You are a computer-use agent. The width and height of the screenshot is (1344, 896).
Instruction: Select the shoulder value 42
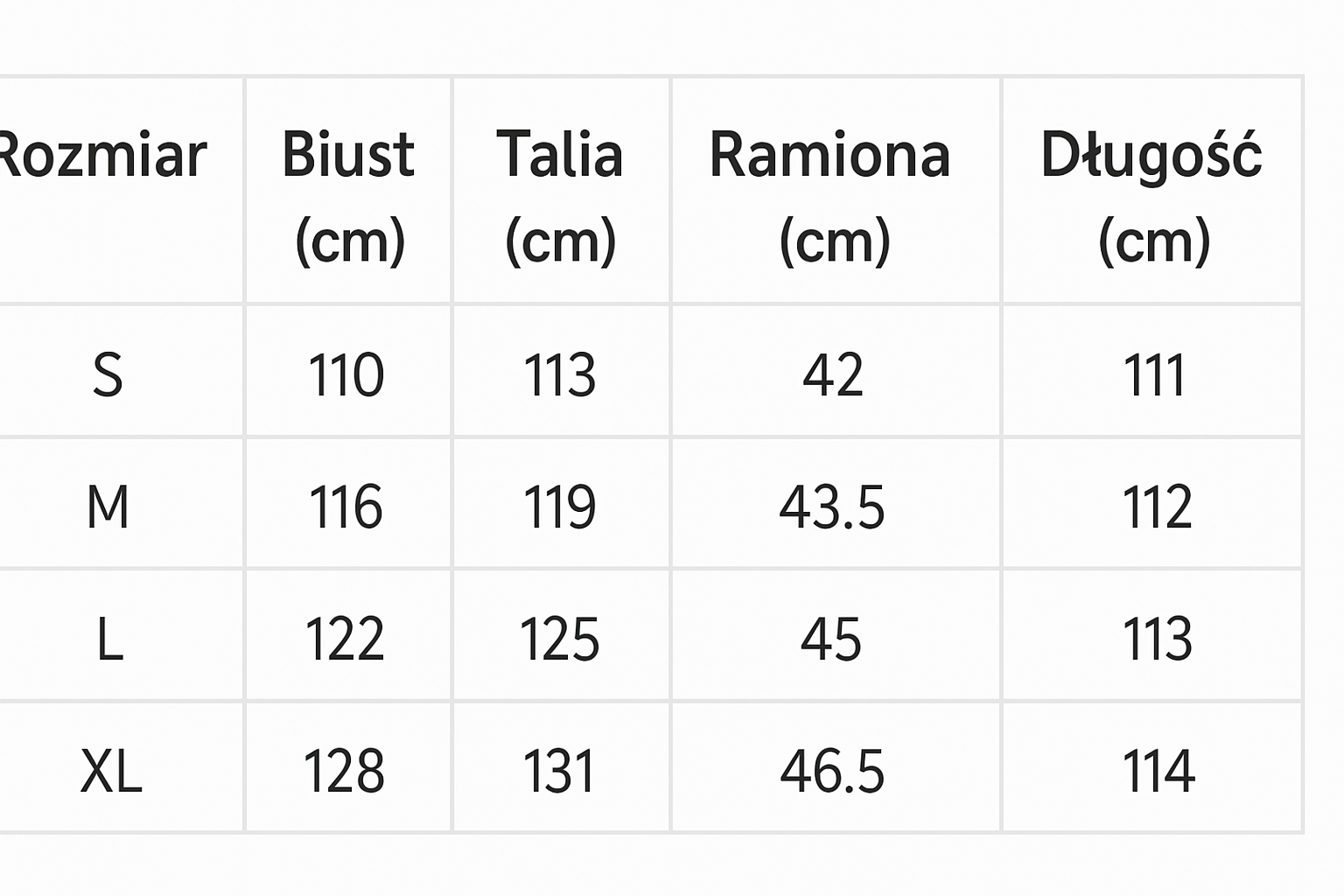coord(832,374)
